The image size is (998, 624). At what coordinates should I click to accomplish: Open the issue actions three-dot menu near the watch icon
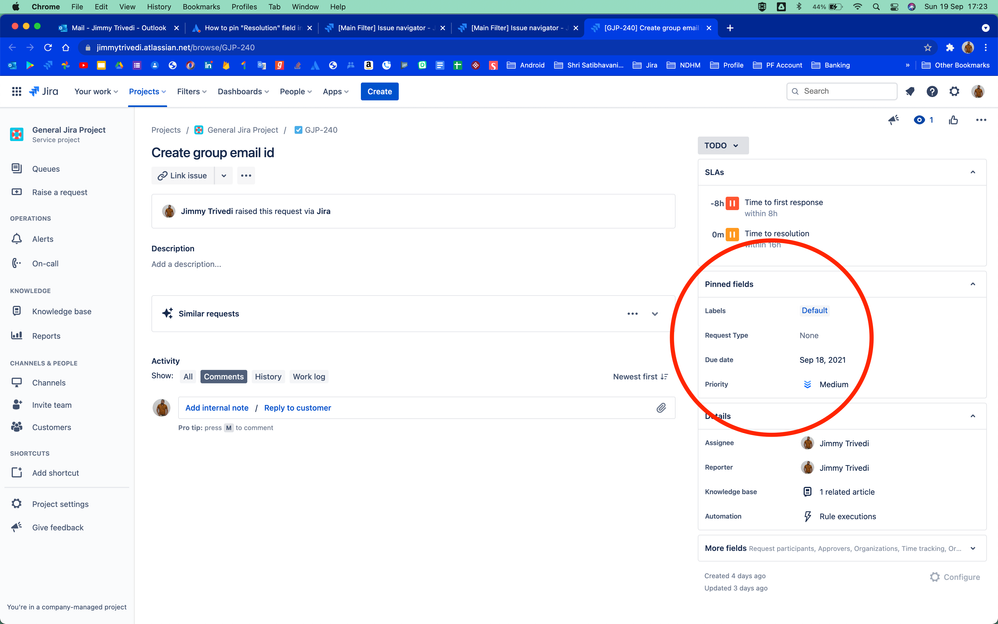tap(981, 120)
